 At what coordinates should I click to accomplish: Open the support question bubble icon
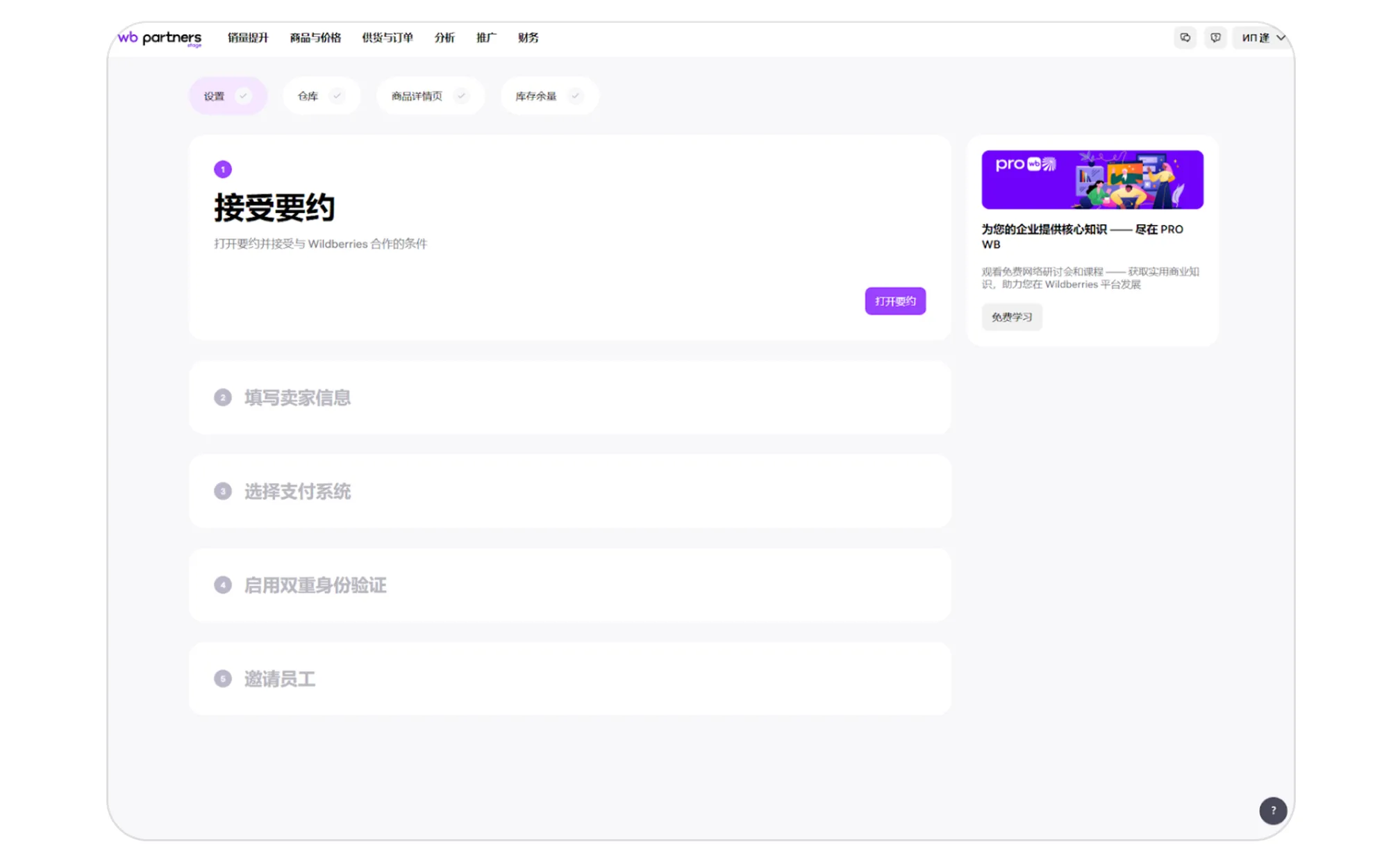pos(1215,37)
